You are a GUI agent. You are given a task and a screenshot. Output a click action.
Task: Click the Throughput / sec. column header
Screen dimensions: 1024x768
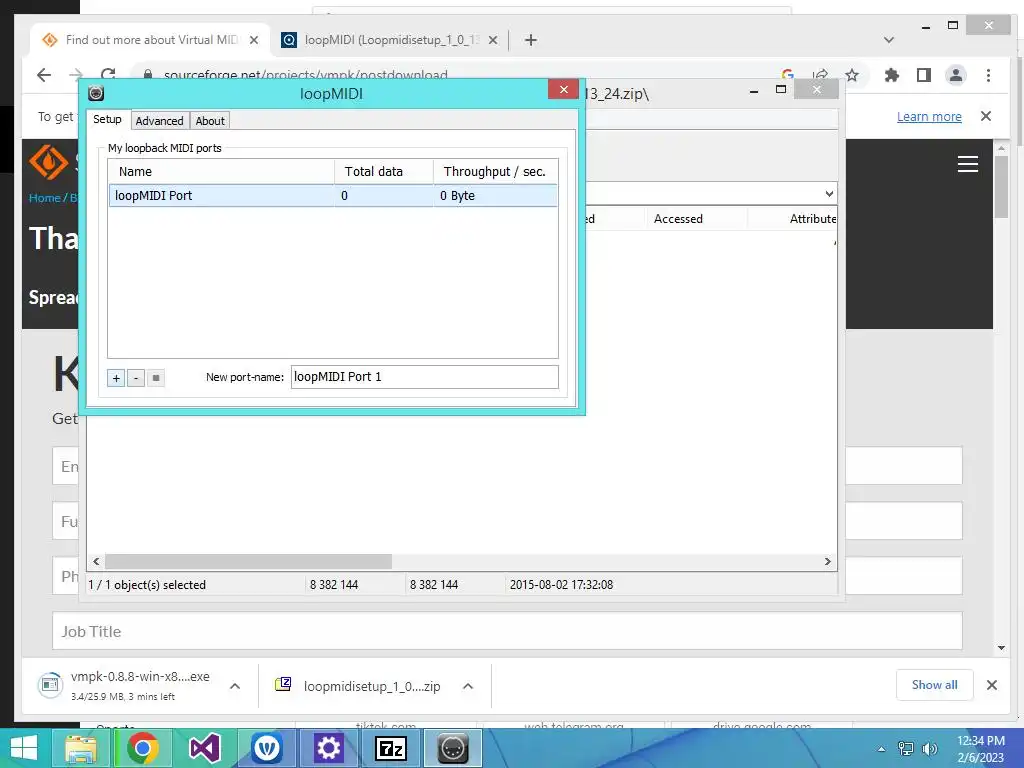(495, 172)
